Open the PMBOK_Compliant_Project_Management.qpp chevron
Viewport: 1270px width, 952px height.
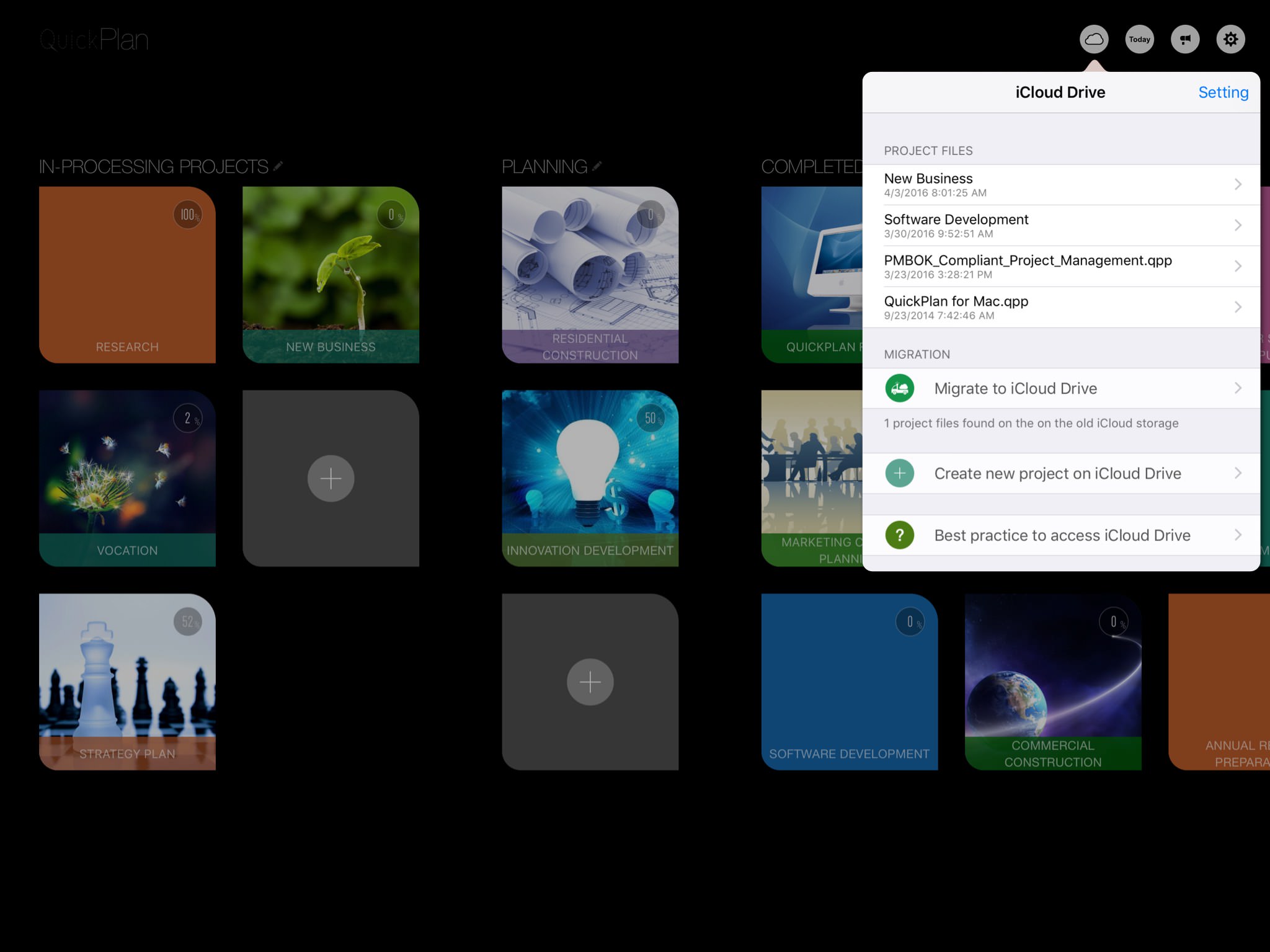pos(1237,266)
